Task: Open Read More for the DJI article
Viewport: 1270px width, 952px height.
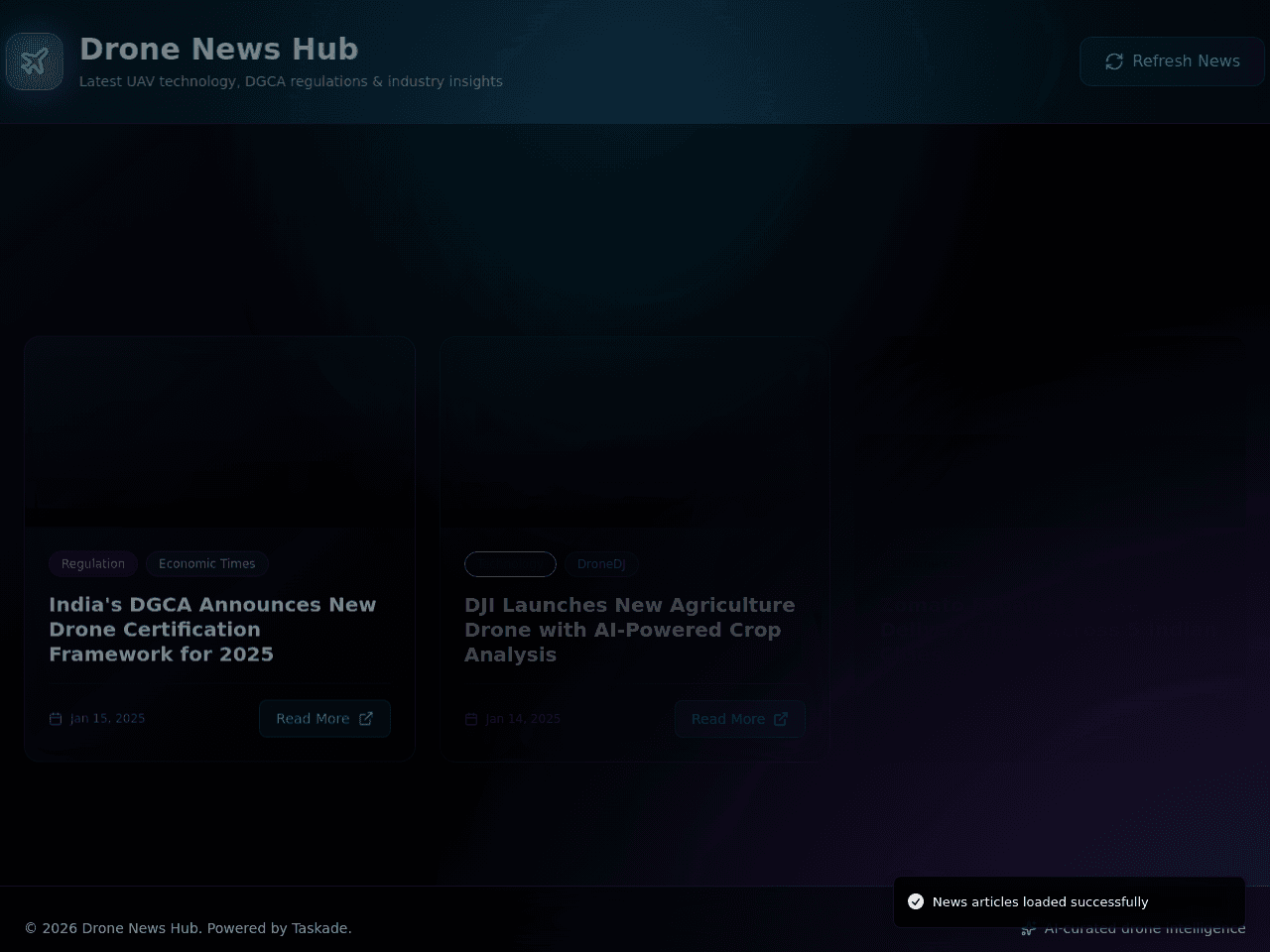Action: (x=740, y=719)
